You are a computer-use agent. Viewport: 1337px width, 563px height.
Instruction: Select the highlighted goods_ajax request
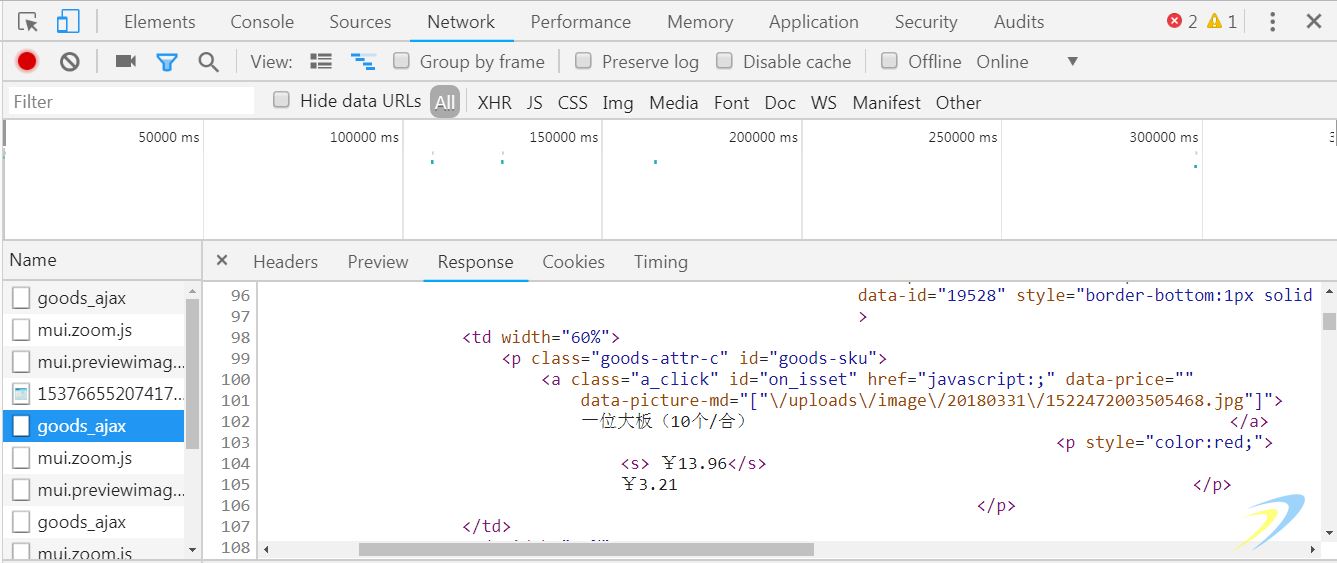coord(82,426)
